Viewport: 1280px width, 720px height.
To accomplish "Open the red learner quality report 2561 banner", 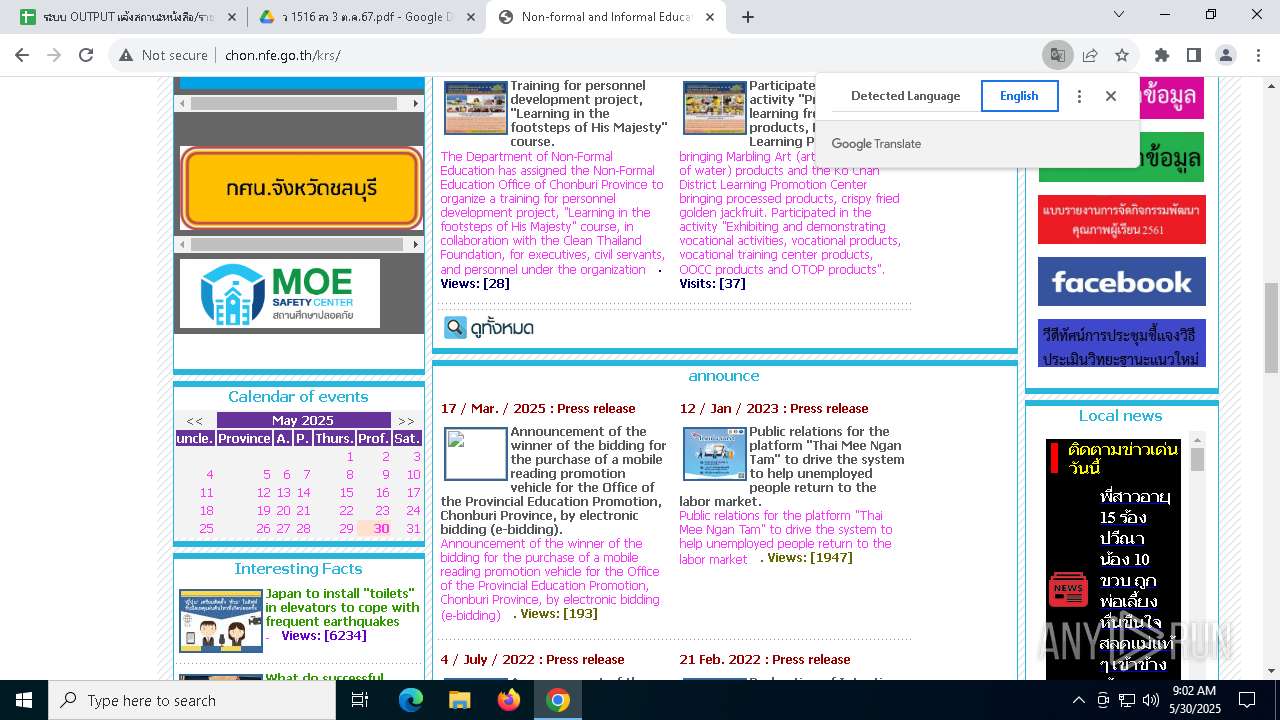I will (1121, 220).
